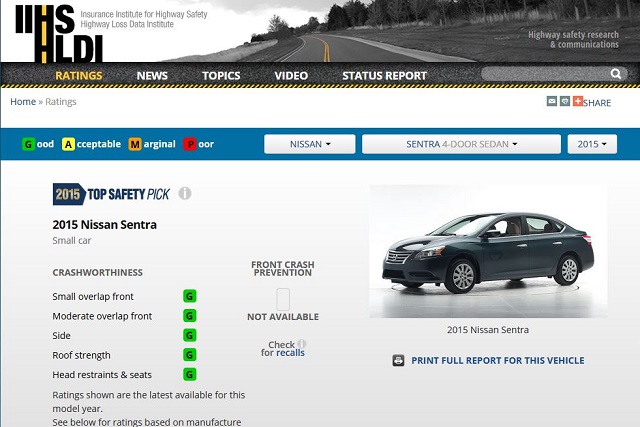Click the Side G rating badge
640x427 pixels.
(x=189, y=335)
